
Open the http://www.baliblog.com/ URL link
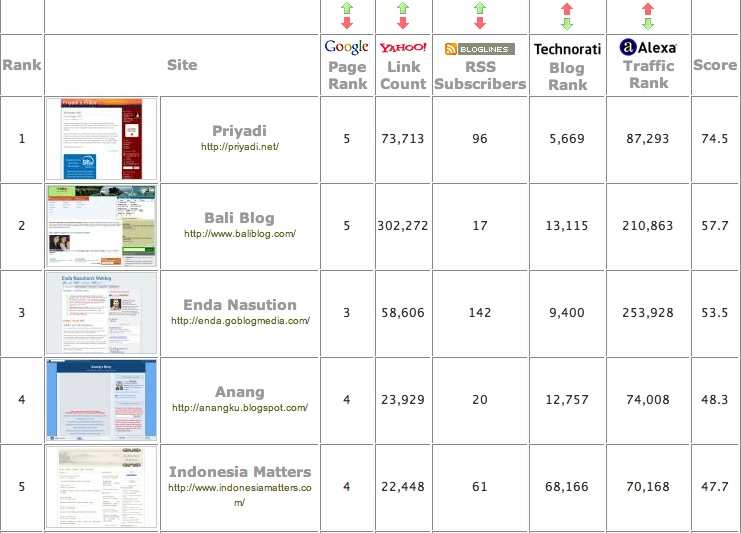(240, 234)
